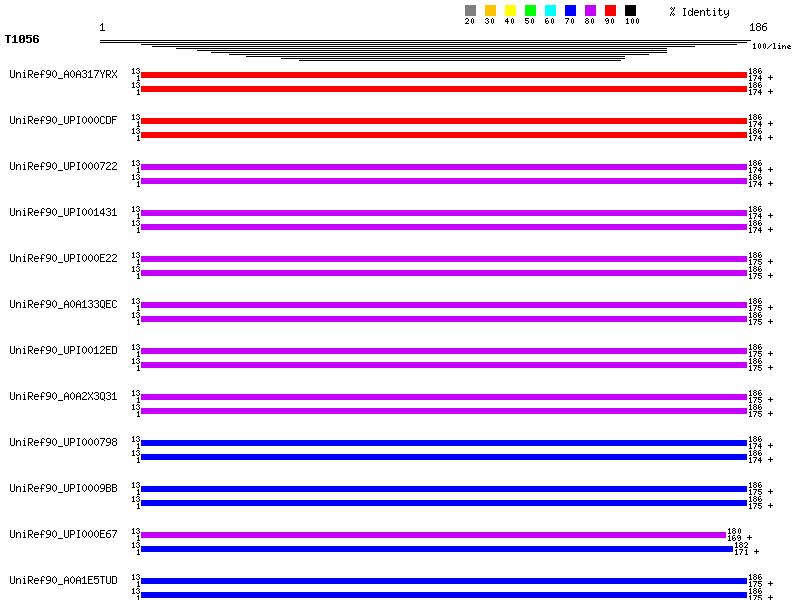The height and width of the screenshot is (600, 800).
Task: Select the UniRef90_UPI000722 hit label
Action: point(63,166)
